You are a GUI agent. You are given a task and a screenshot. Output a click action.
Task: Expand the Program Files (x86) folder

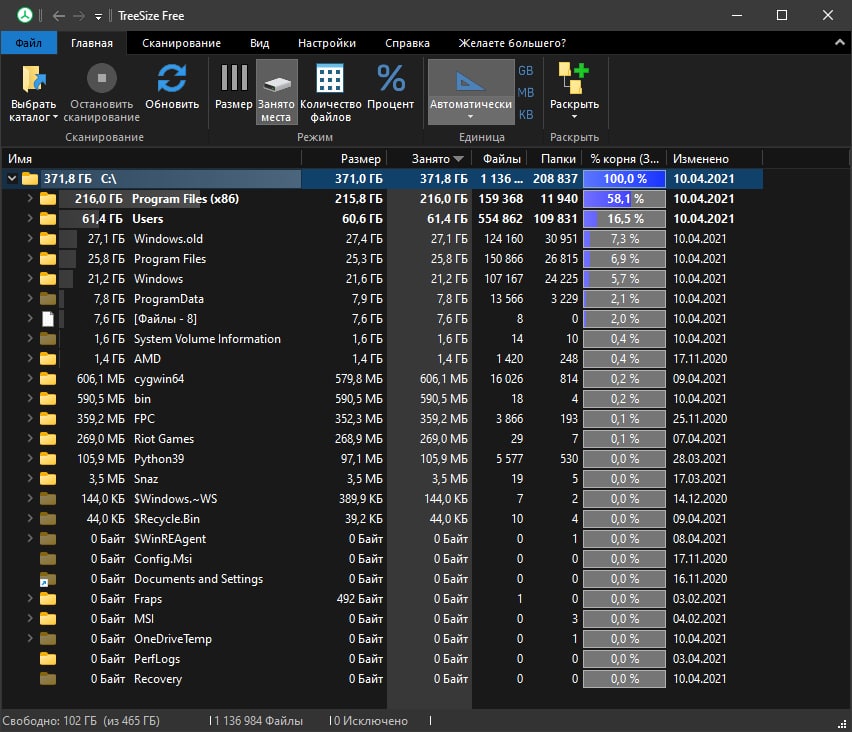pos(30,198)
